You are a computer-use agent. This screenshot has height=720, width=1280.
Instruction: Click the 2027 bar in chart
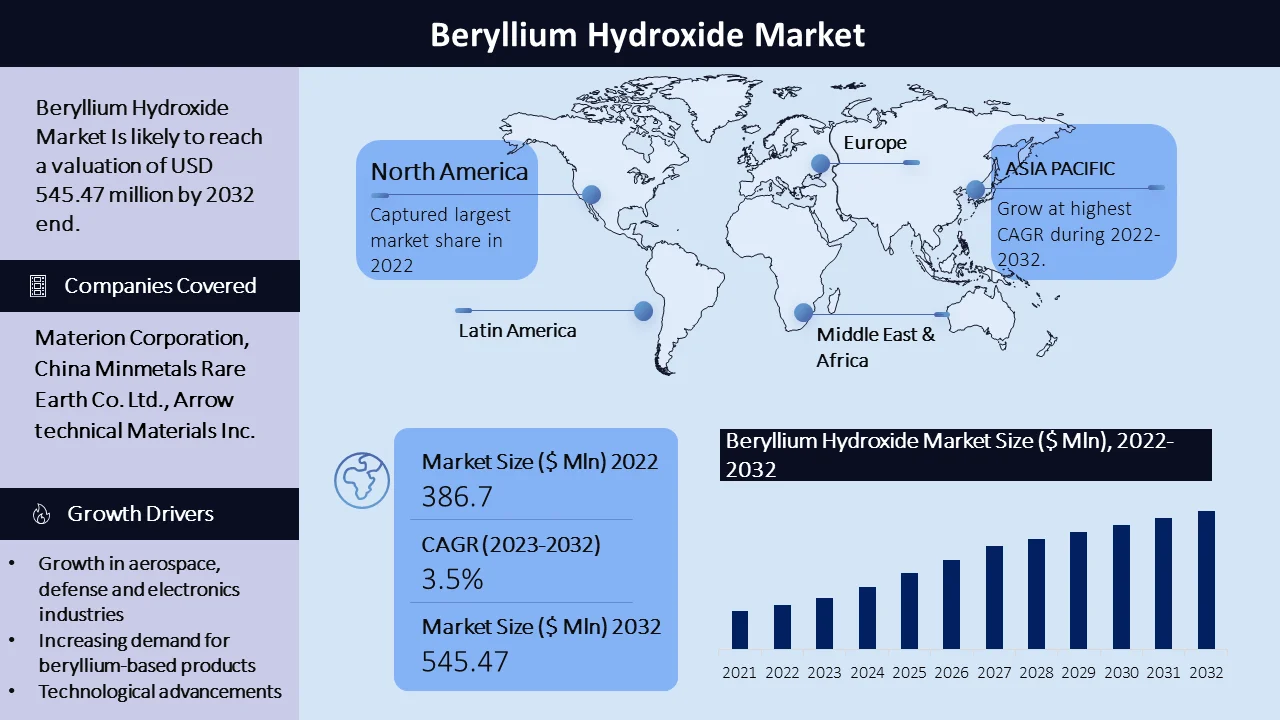[994, 597]
